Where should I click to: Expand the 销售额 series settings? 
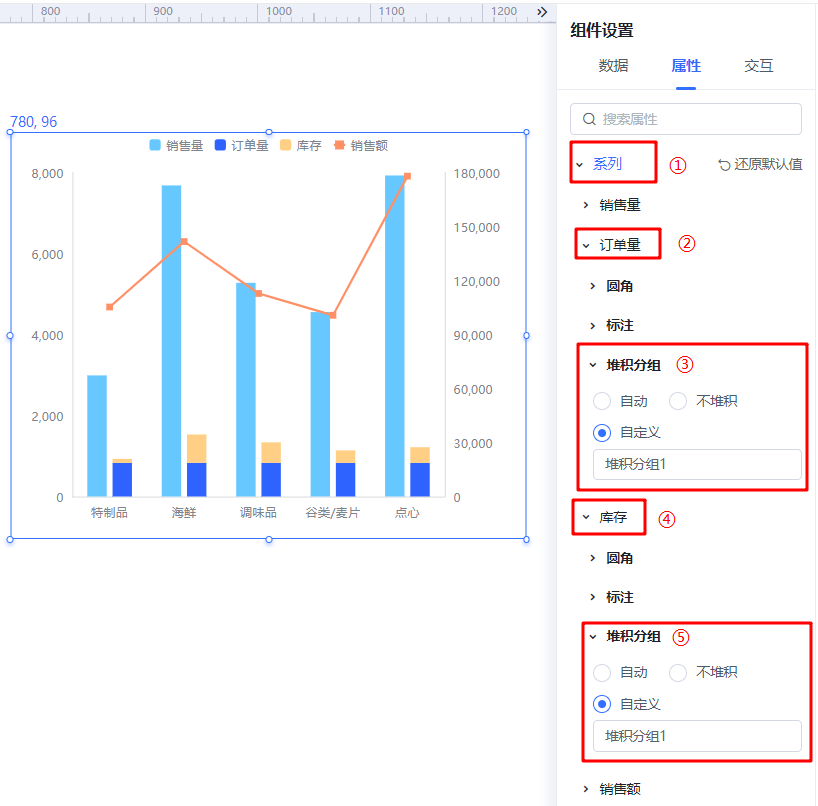point(586,789)
